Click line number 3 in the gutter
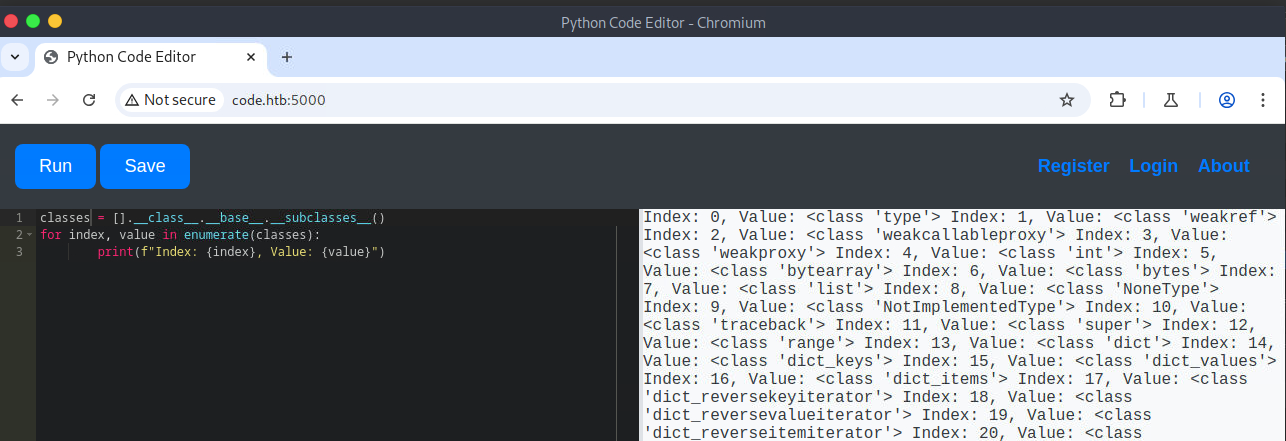1286x441 pixels. [x=18, y=252]
